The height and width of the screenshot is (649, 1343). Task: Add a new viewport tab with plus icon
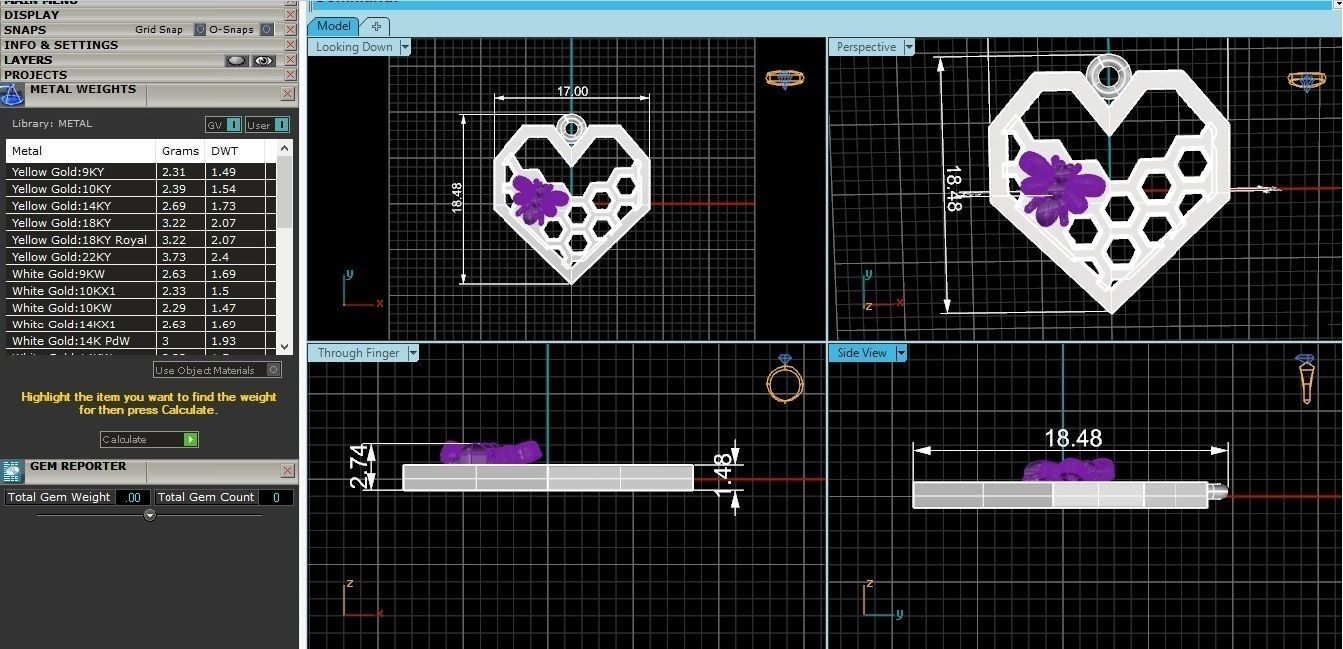click(376, 26)
